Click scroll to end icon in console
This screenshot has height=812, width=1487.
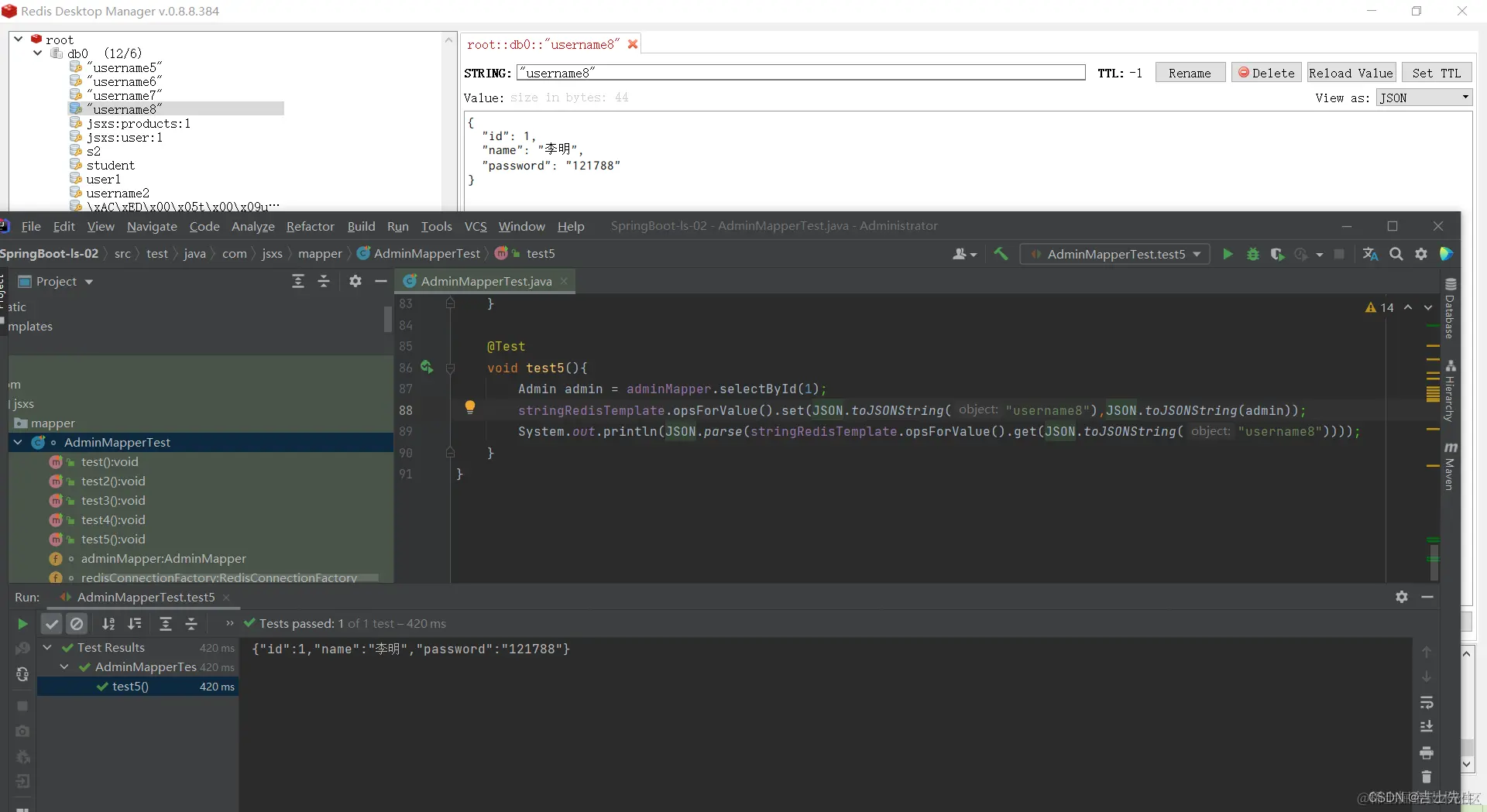[1427, 727]
